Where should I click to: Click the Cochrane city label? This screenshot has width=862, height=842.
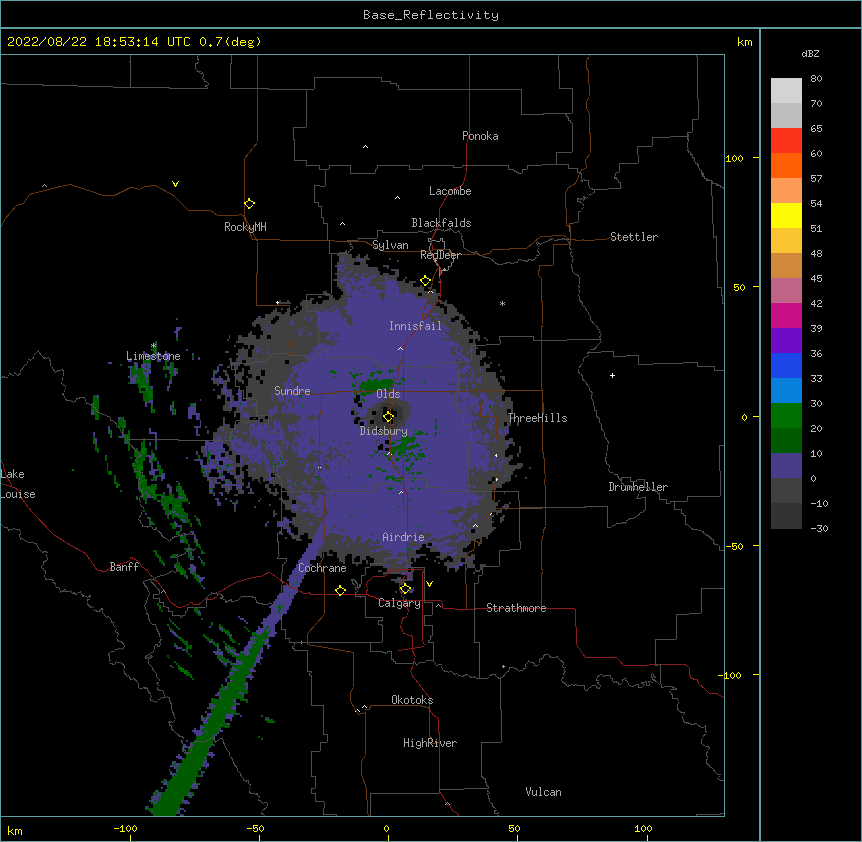(322, 568)
